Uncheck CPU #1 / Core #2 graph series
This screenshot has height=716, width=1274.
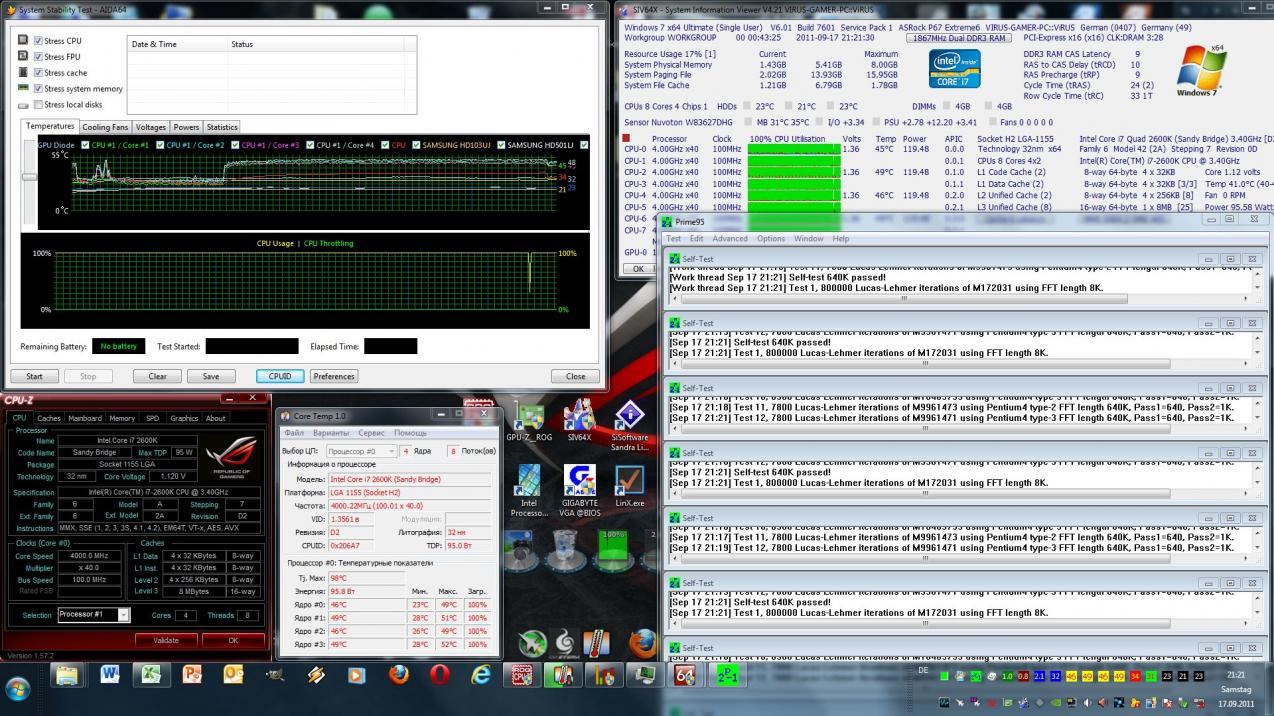(161, 146)
